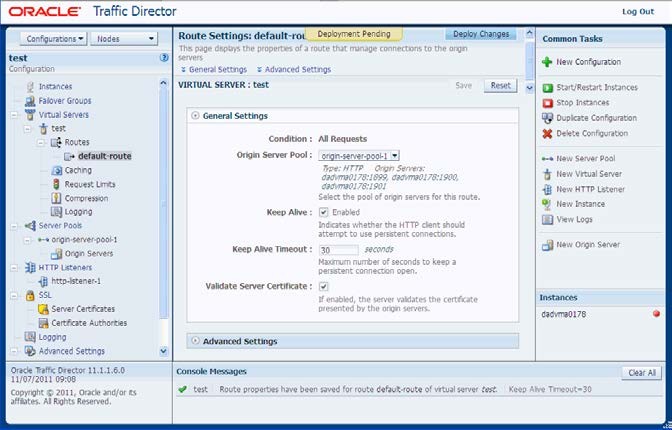Open the Origin Server Pool dropdown
The height and width of the screenshot is (430, 672).
click(x=359, y=156)
